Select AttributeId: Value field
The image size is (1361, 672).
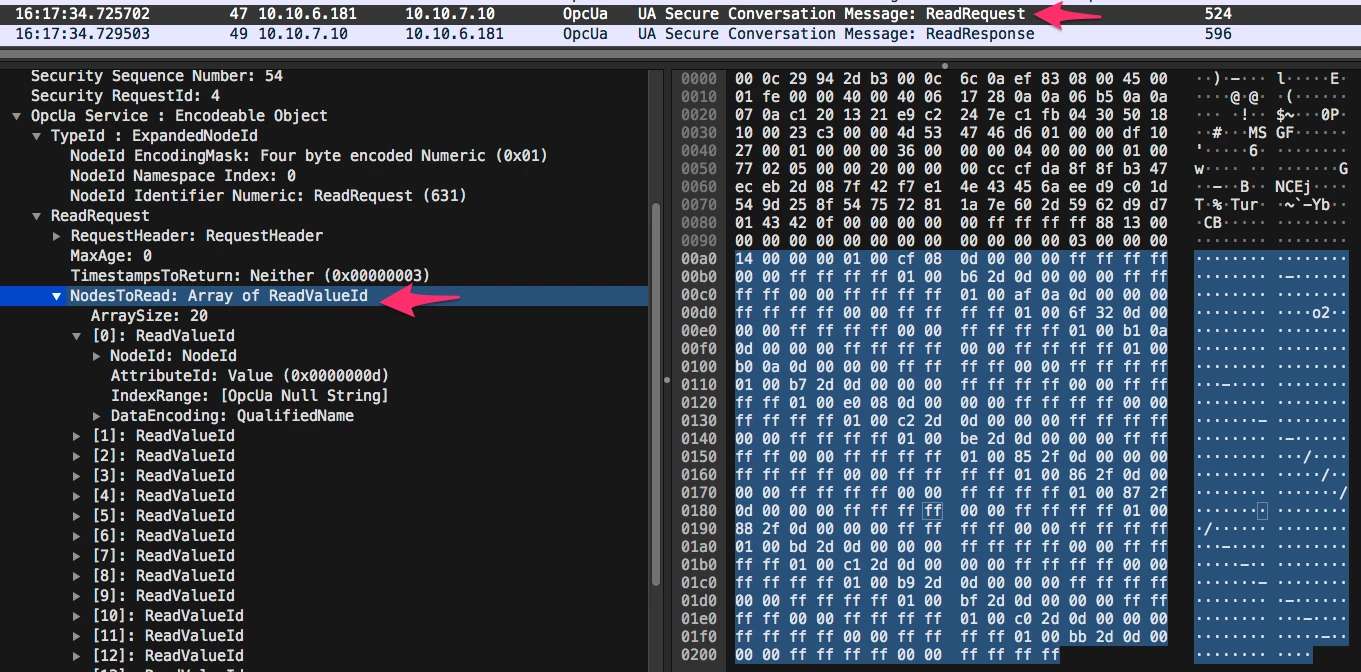(x=249, y=376)
